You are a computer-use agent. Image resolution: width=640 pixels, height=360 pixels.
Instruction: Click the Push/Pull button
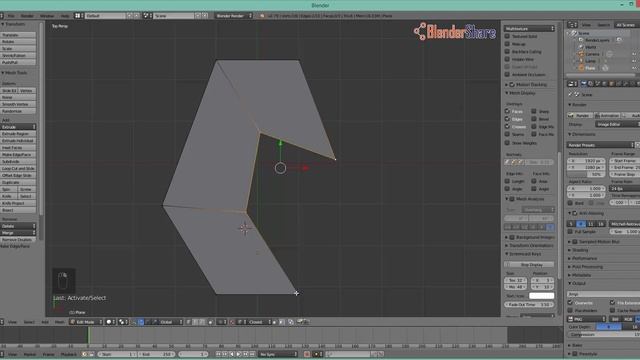18,62
